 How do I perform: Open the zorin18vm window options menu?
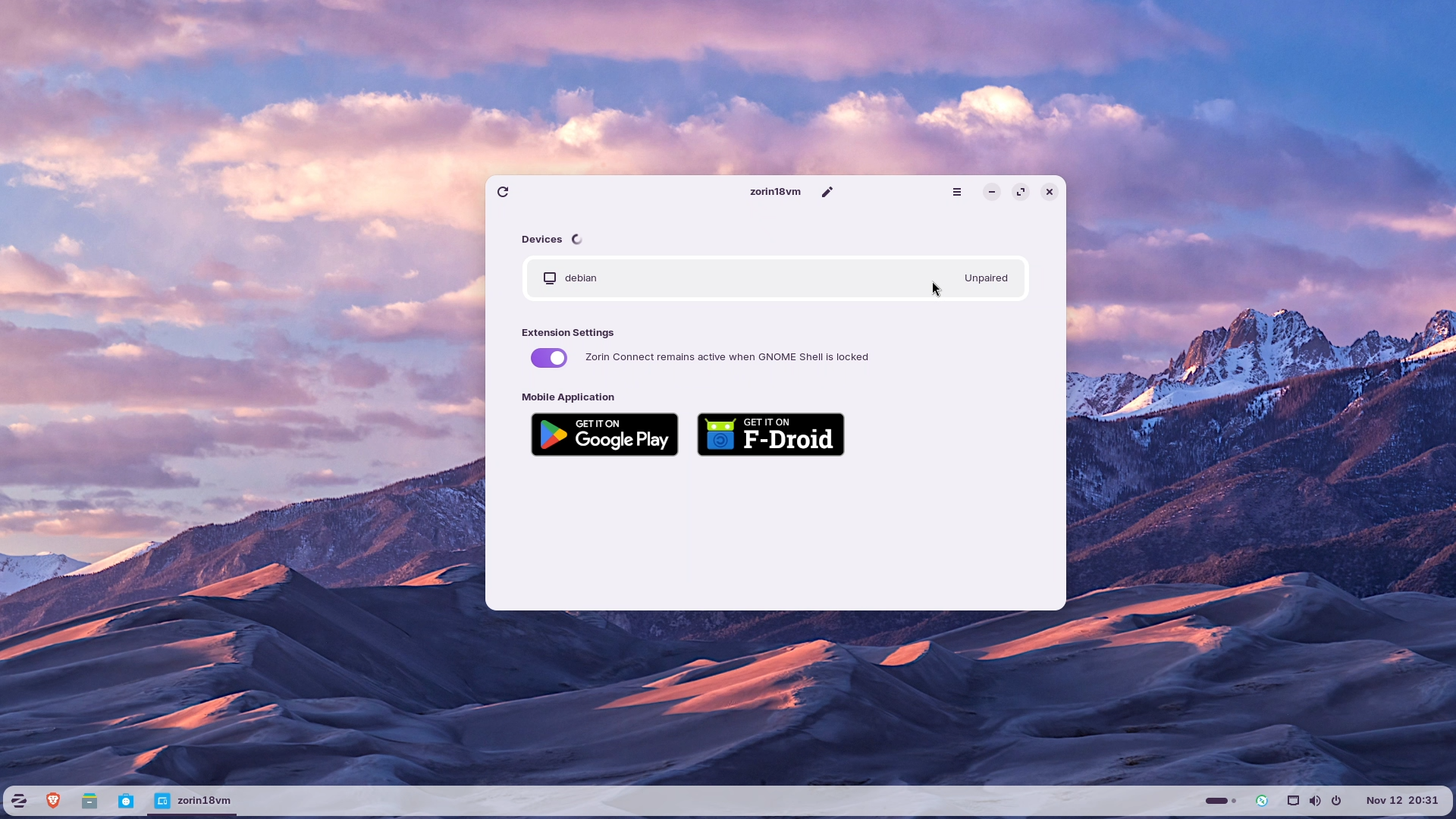point(957,191)
